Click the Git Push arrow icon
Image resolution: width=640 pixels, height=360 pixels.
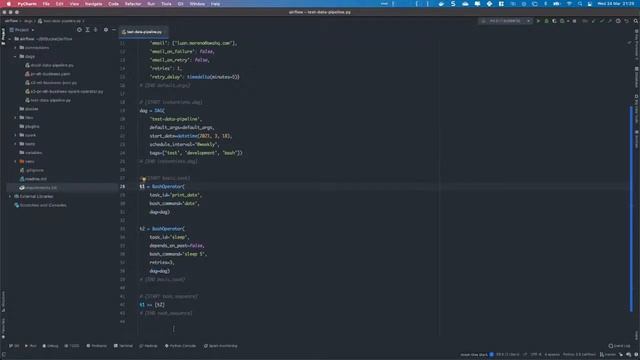610,21
